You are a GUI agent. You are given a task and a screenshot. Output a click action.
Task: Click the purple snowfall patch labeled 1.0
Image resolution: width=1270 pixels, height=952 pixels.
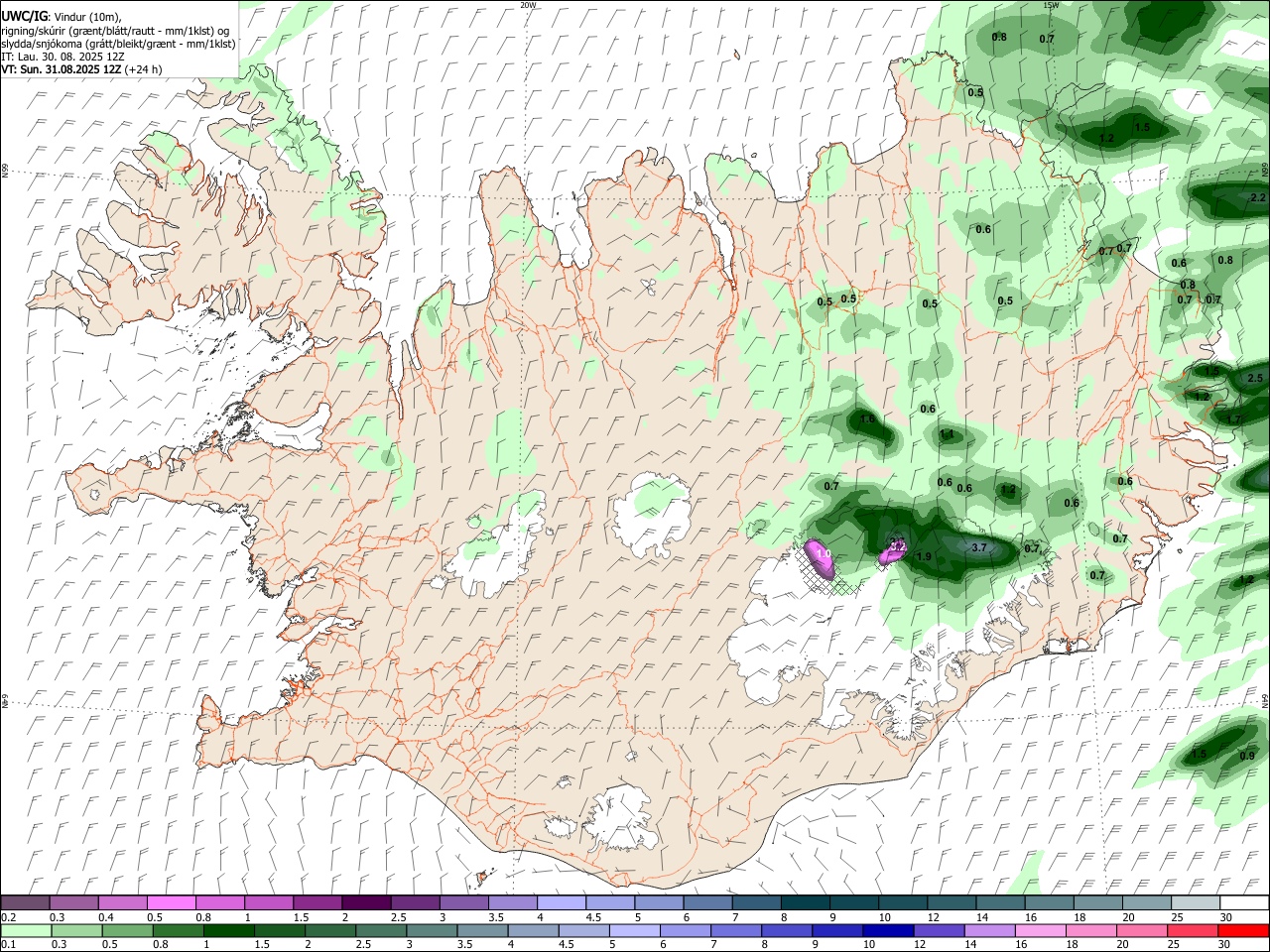click(820, 558)
